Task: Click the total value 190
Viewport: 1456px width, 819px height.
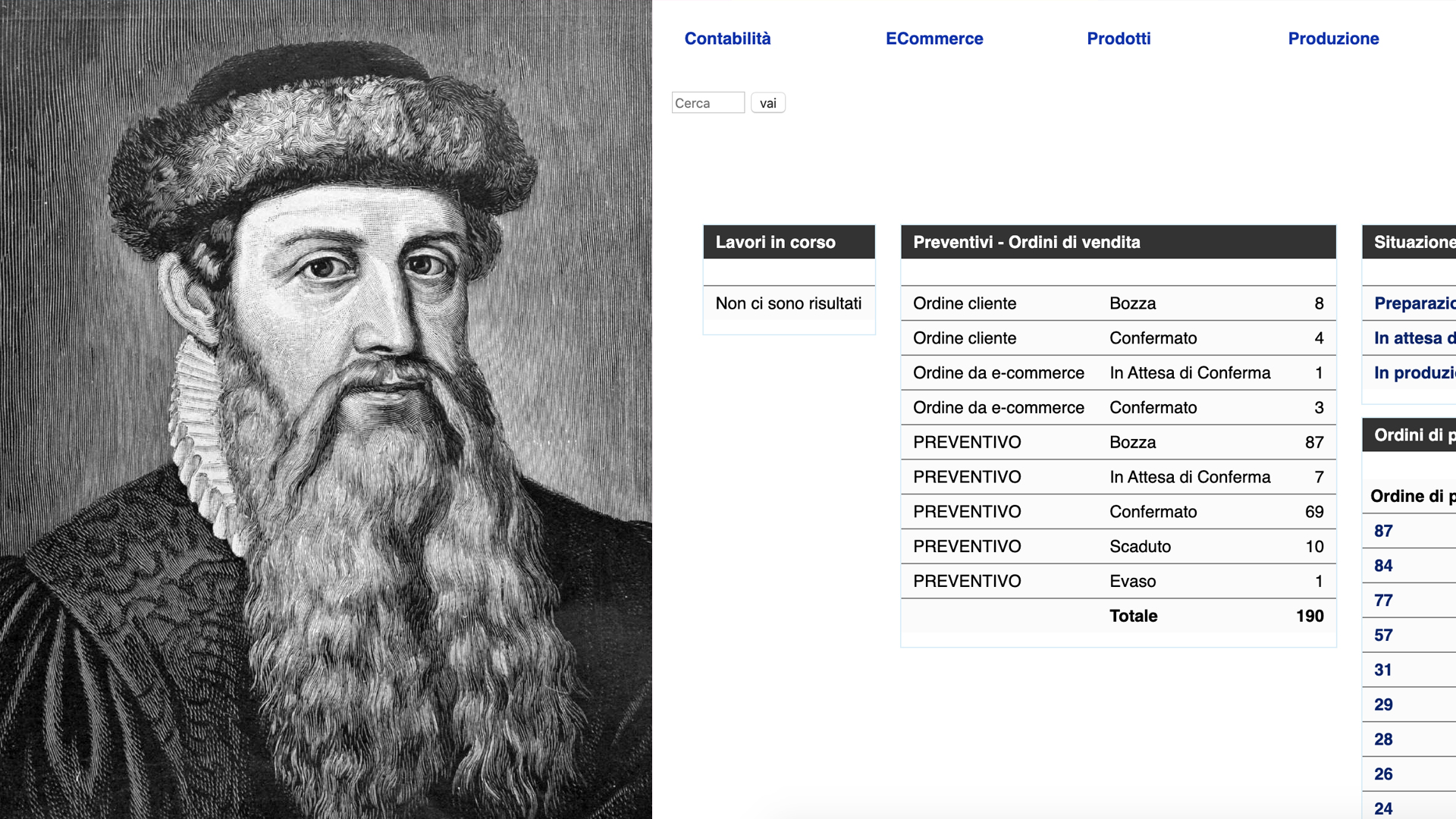Action: click(1310, 616)
